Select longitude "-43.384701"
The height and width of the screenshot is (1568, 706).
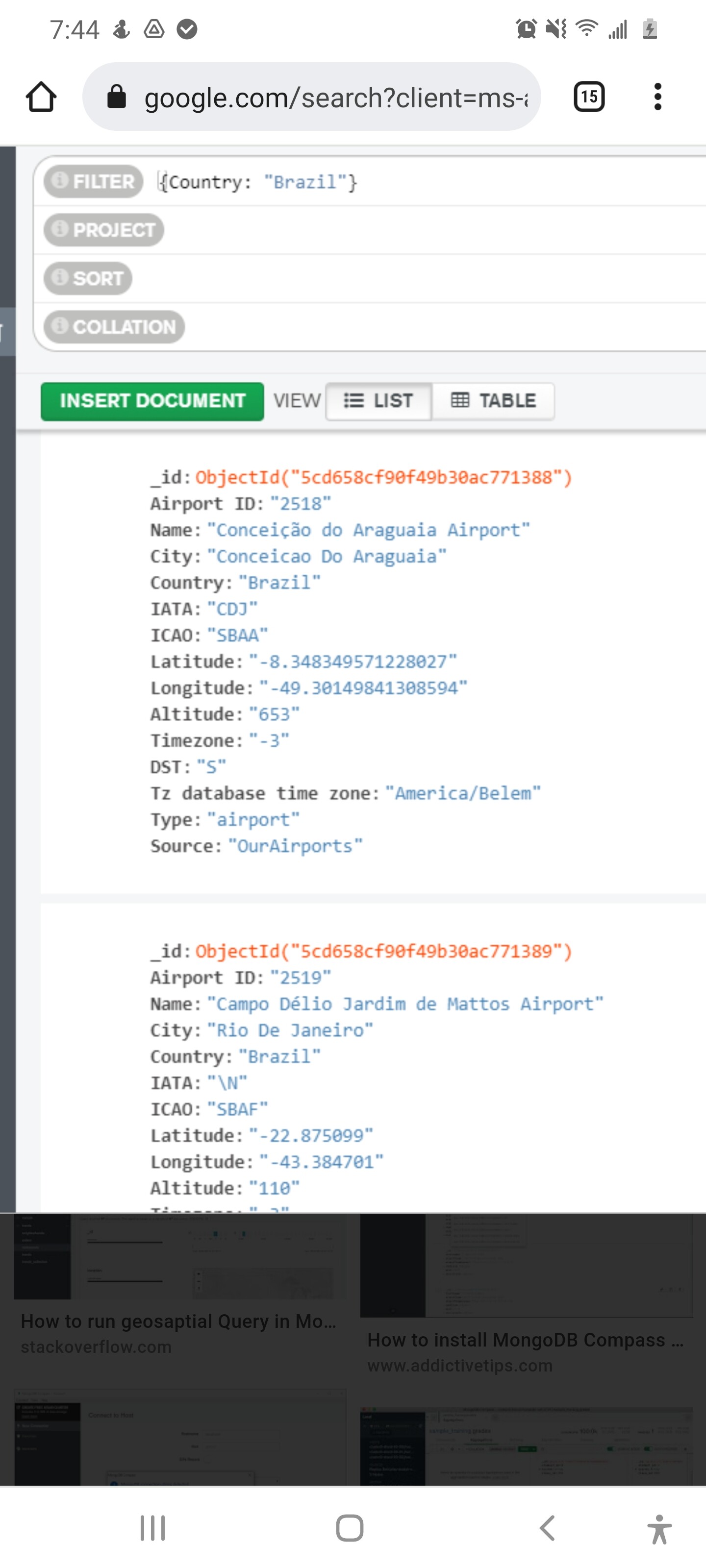point(321,1161)
